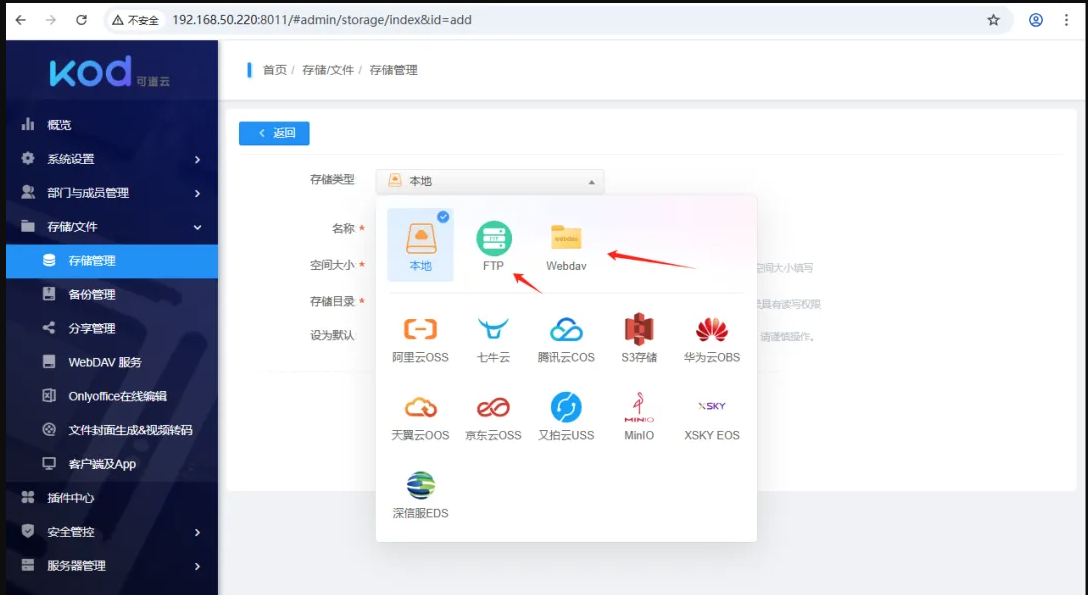Click the 设为默认 field label
The width and height of the screenshot is (1088, 595).
pyautogui.click(x=332, y=336)
